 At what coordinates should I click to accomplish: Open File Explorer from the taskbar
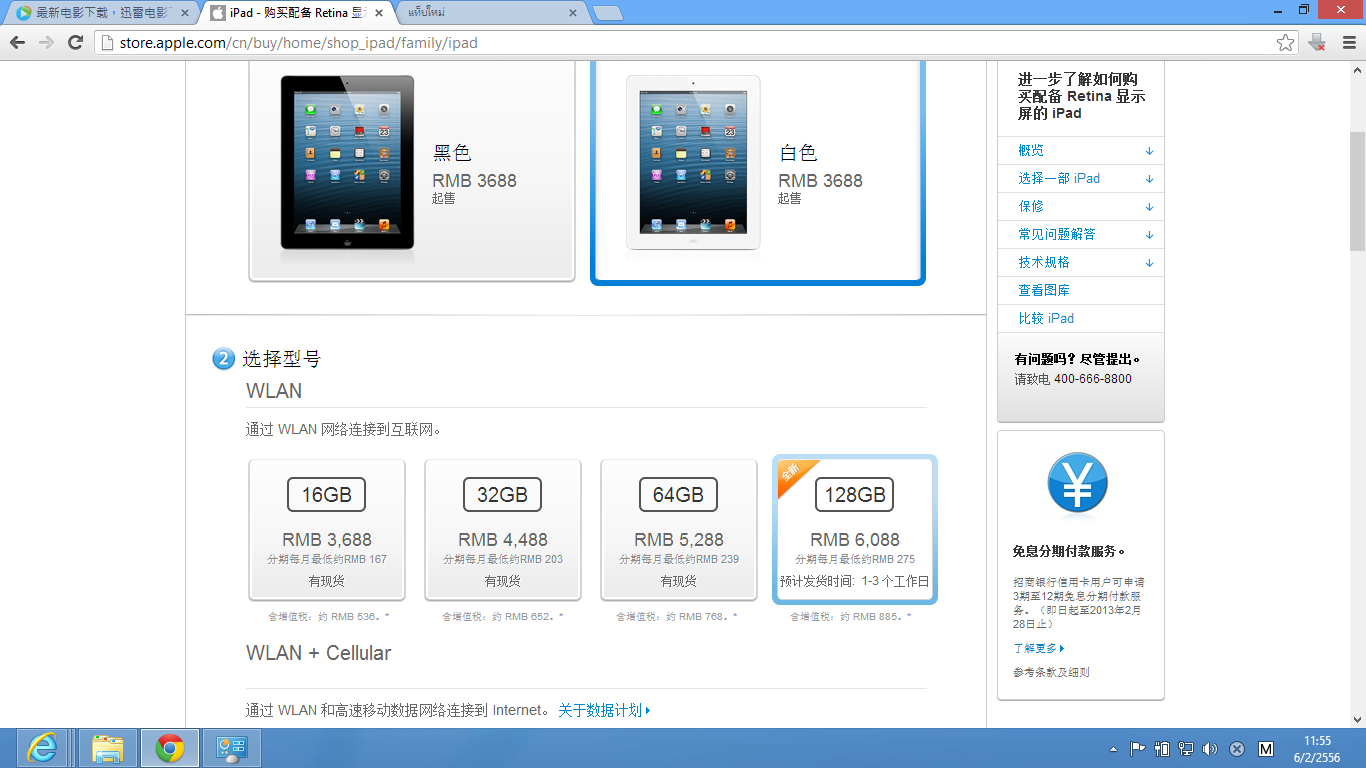coord(107,748)
